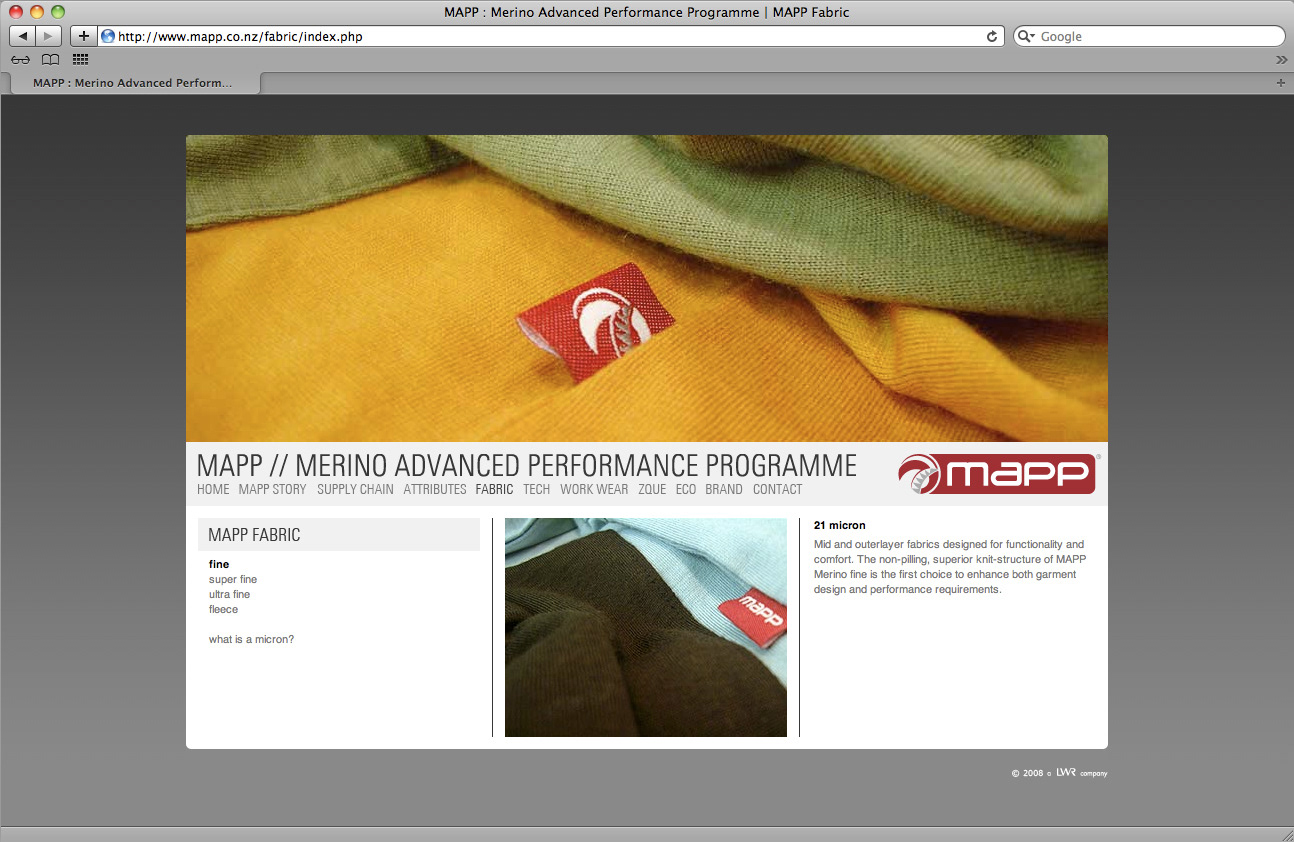
Task: Click the window resize grip corner
Action: click(1285, 834)
